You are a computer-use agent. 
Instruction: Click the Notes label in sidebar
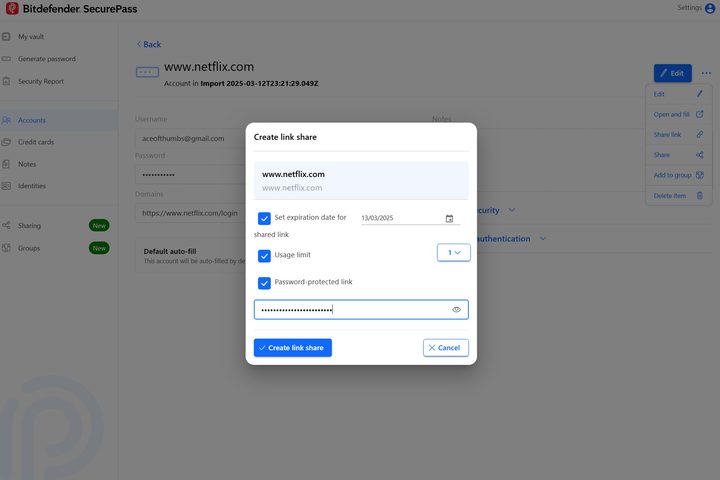click(27, 164)
